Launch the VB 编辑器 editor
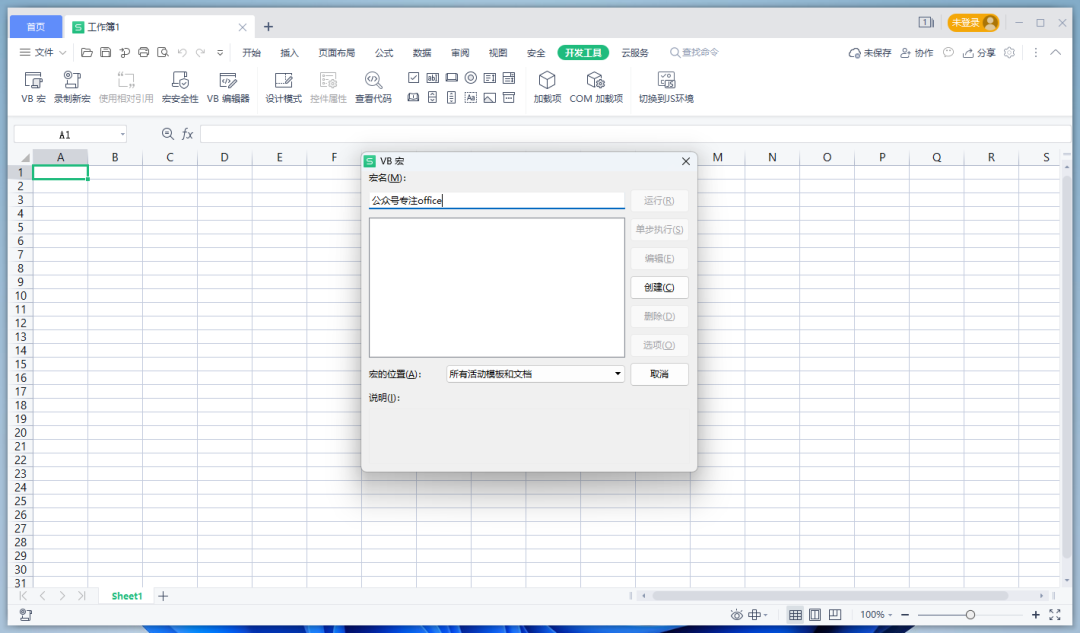Image resolution: width=1080 pixels, height=633 pixels. point(228,87)
